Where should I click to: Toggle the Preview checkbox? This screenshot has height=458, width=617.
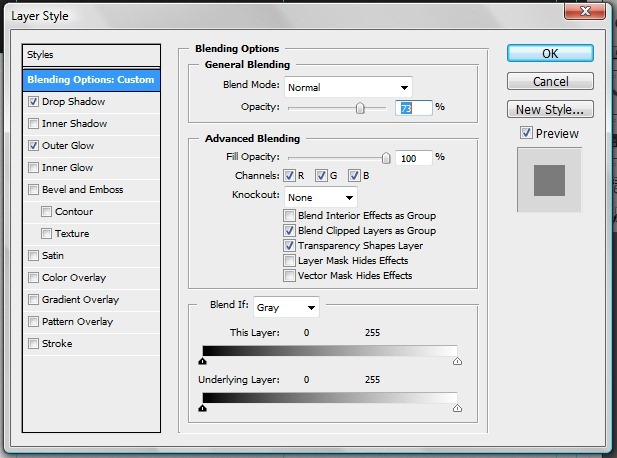[x=527, y=134]
